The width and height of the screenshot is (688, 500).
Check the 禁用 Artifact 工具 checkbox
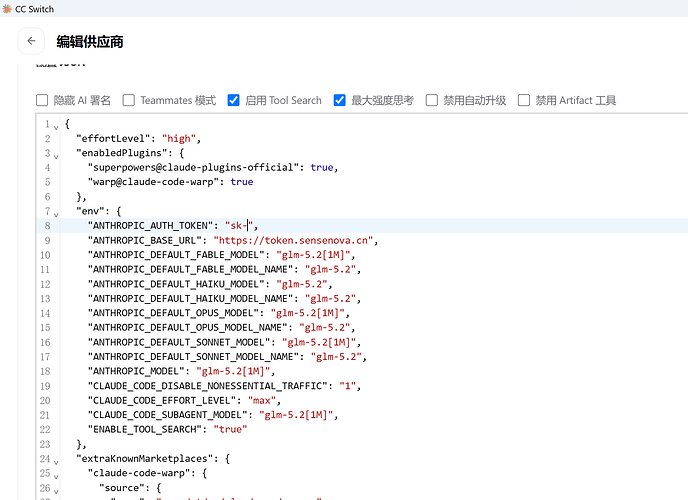(524, 100)
